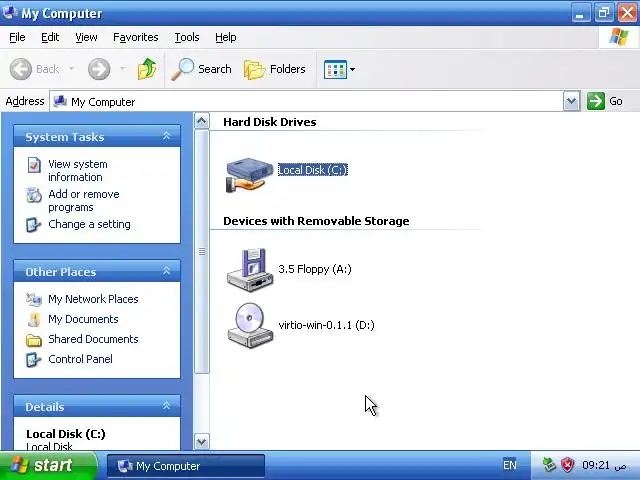Screen dimensions: 640x480
Task: Collapse the Details panel
Action: 167,406
